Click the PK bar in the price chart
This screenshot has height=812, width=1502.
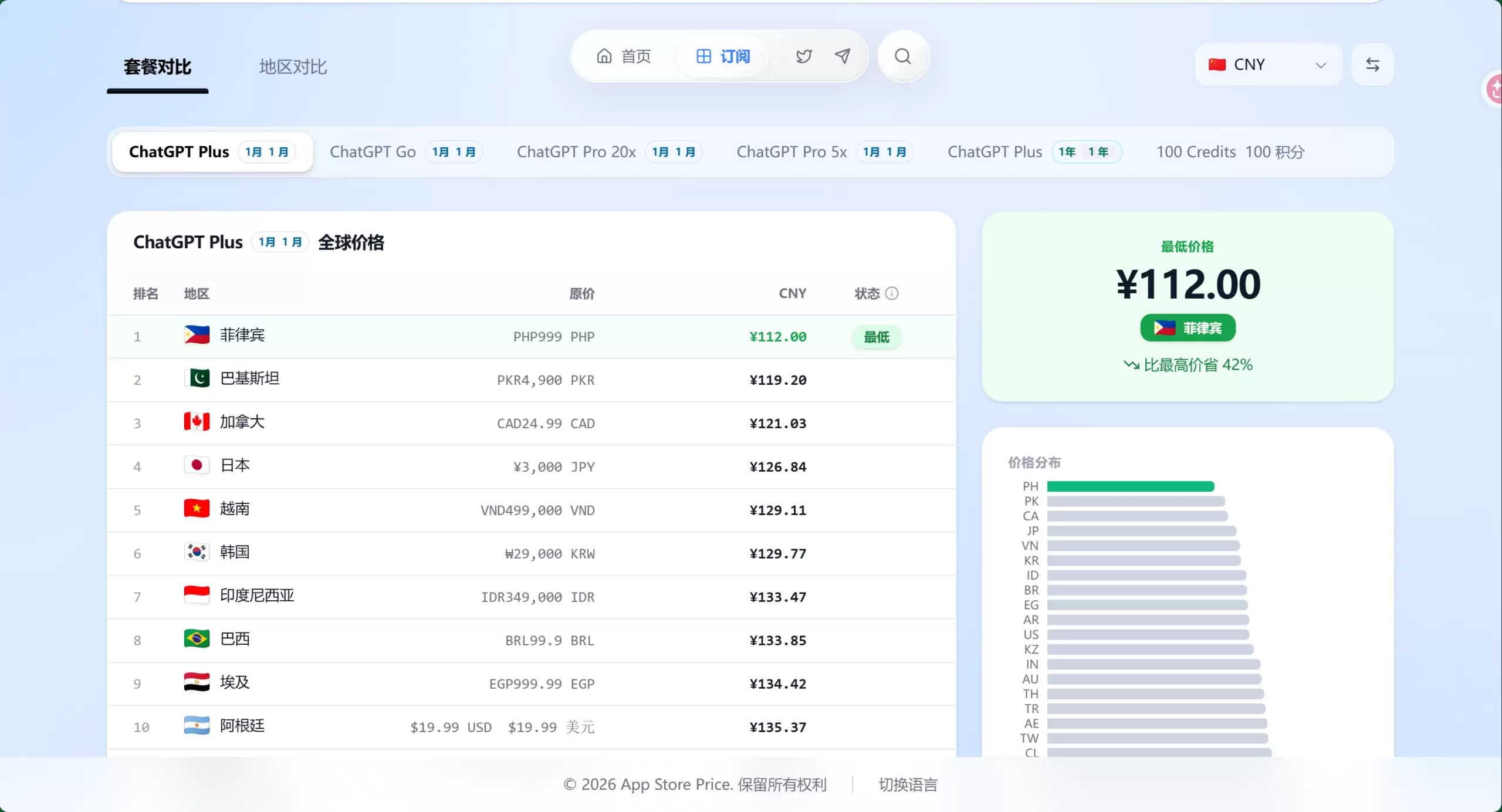pyautogui.click(x=1136, y=501)
